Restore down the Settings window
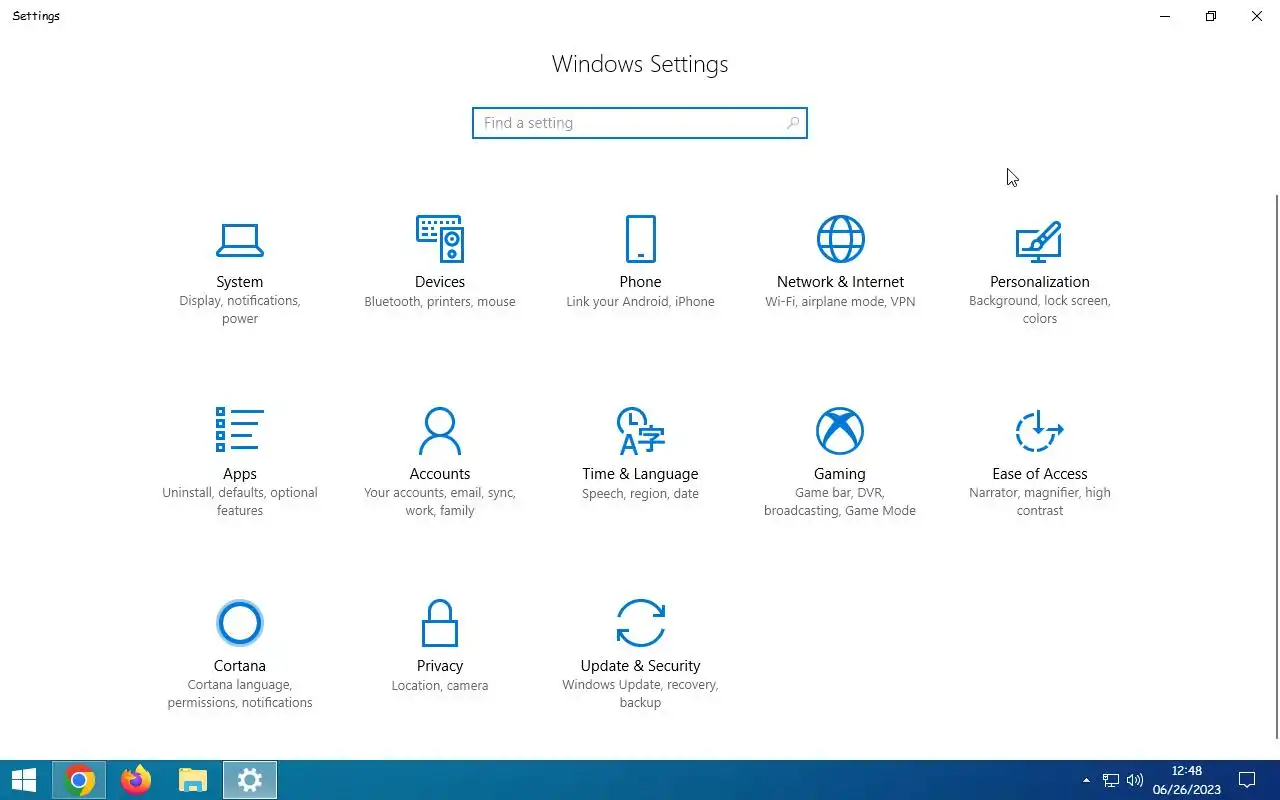 click(x=1211, y=16)
